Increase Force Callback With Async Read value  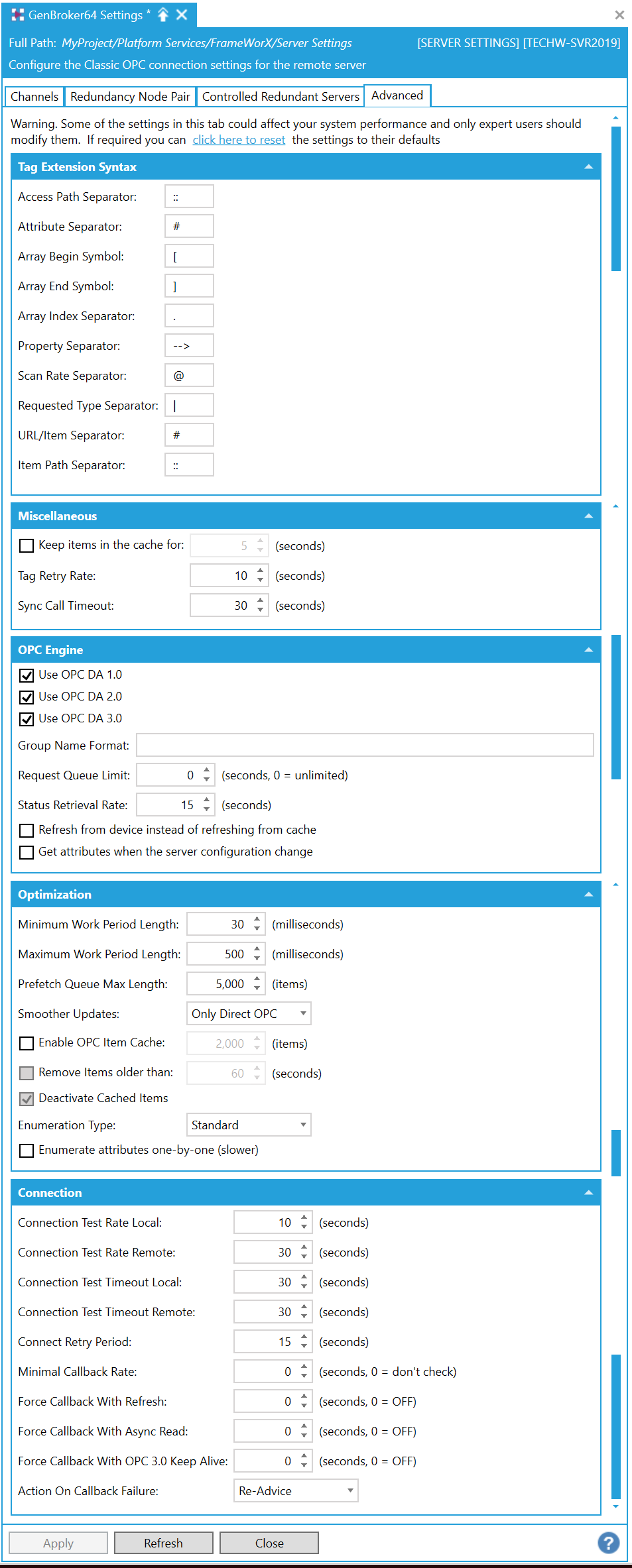pyautogui.click(x=304, y=1426)
